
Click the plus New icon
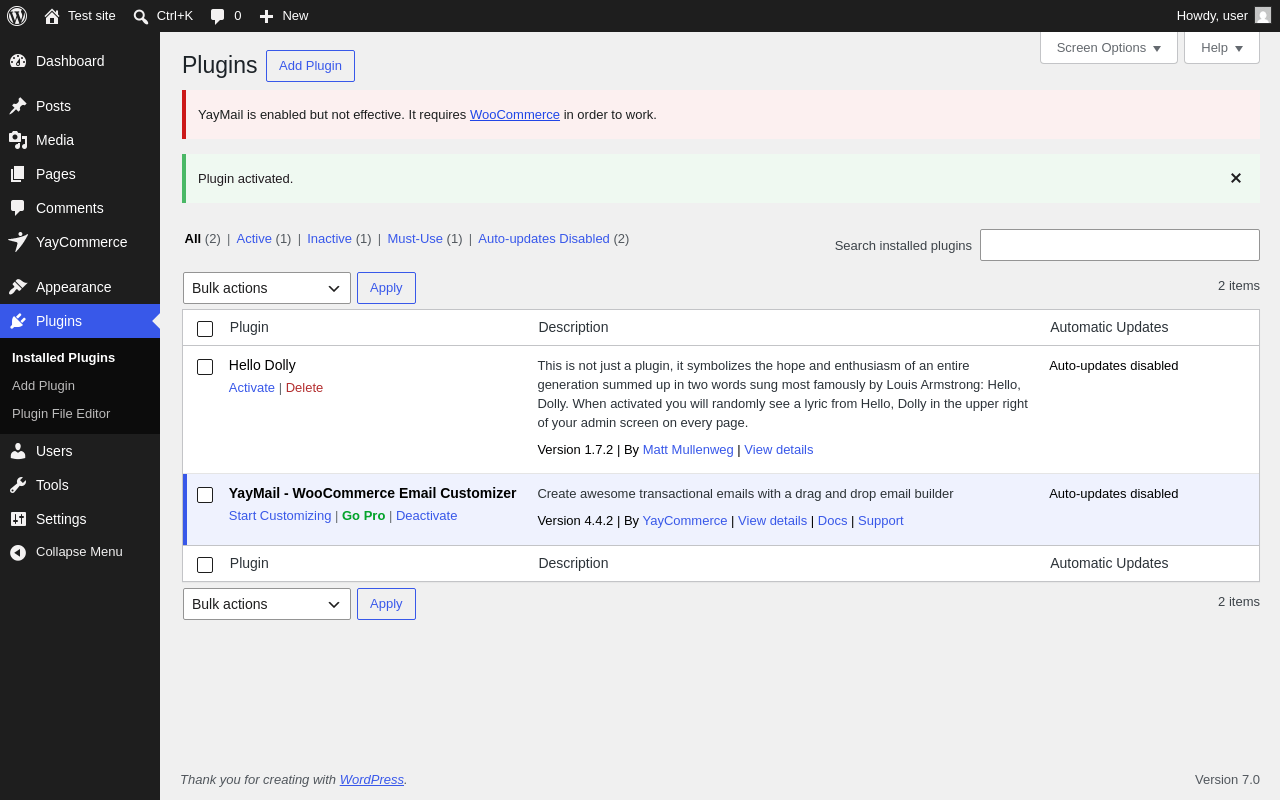pos(266,16)
